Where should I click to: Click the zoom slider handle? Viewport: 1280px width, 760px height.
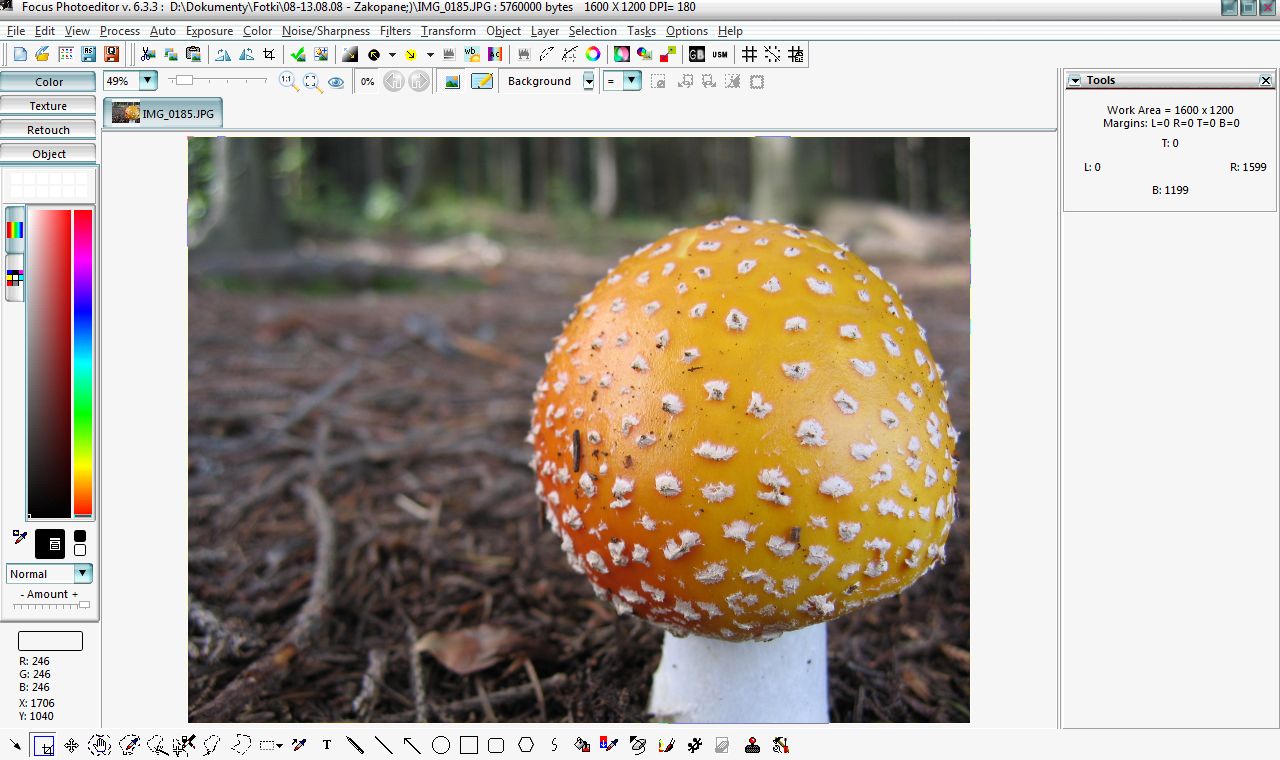184,80
